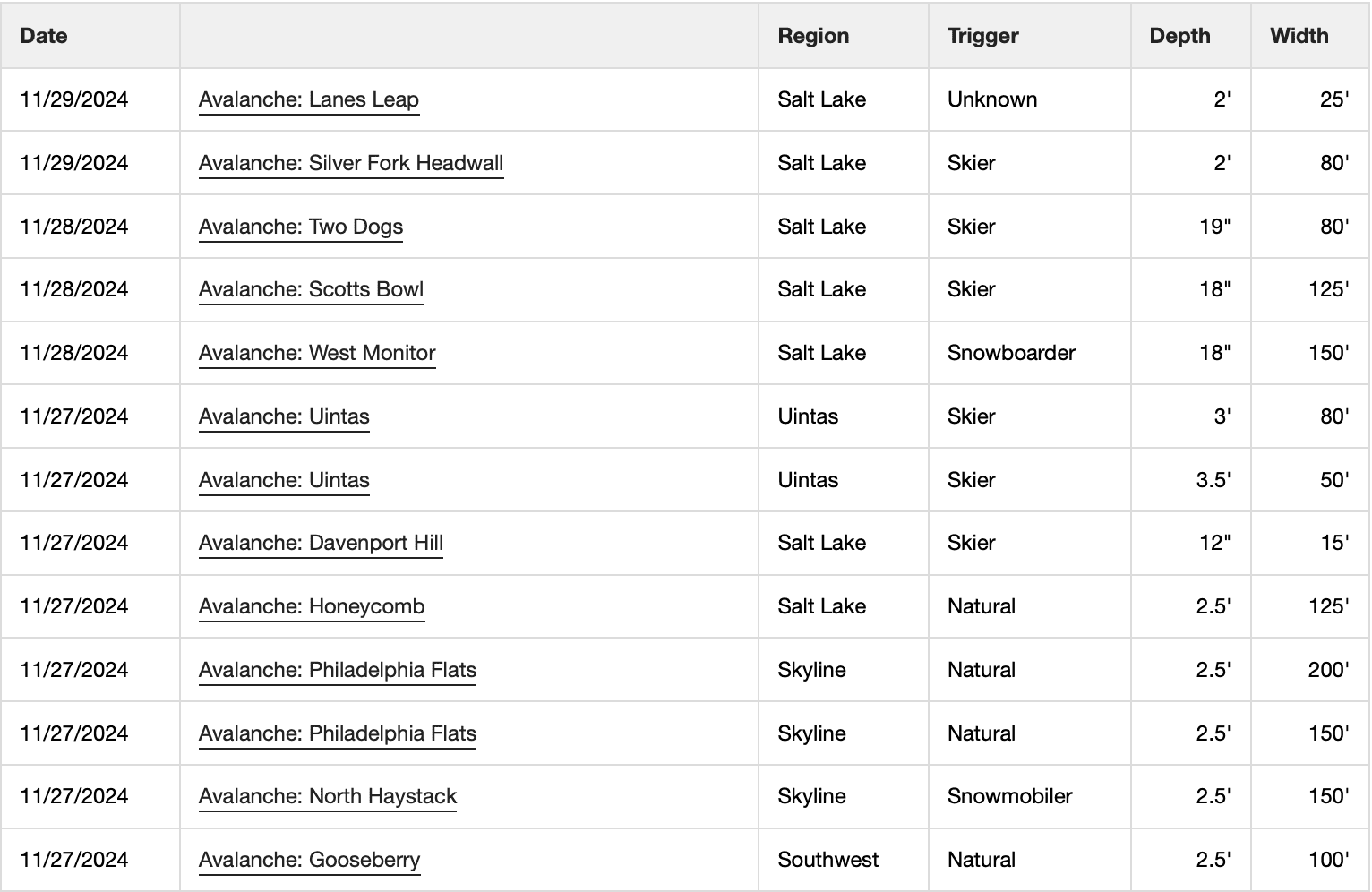Screen dimensions: 1372x892
Task: Sort table by the Date column header
Action: (44, 36)
